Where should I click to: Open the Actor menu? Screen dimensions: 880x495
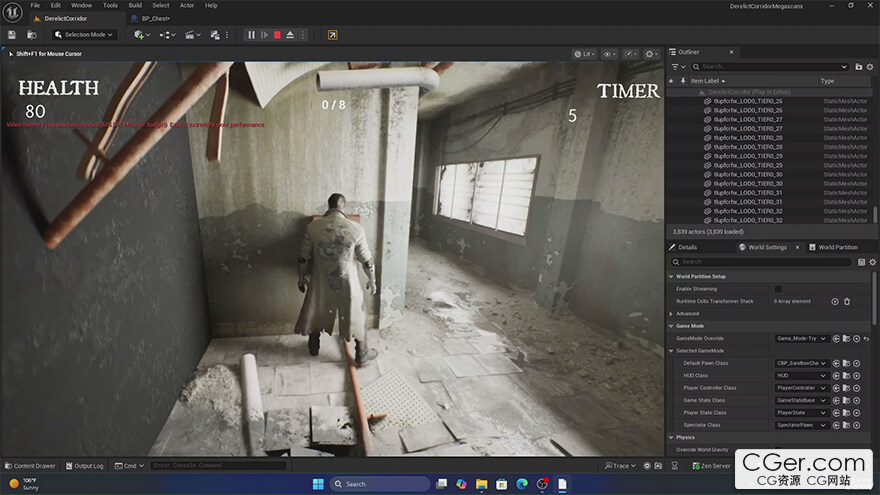[x=187, y=5]
